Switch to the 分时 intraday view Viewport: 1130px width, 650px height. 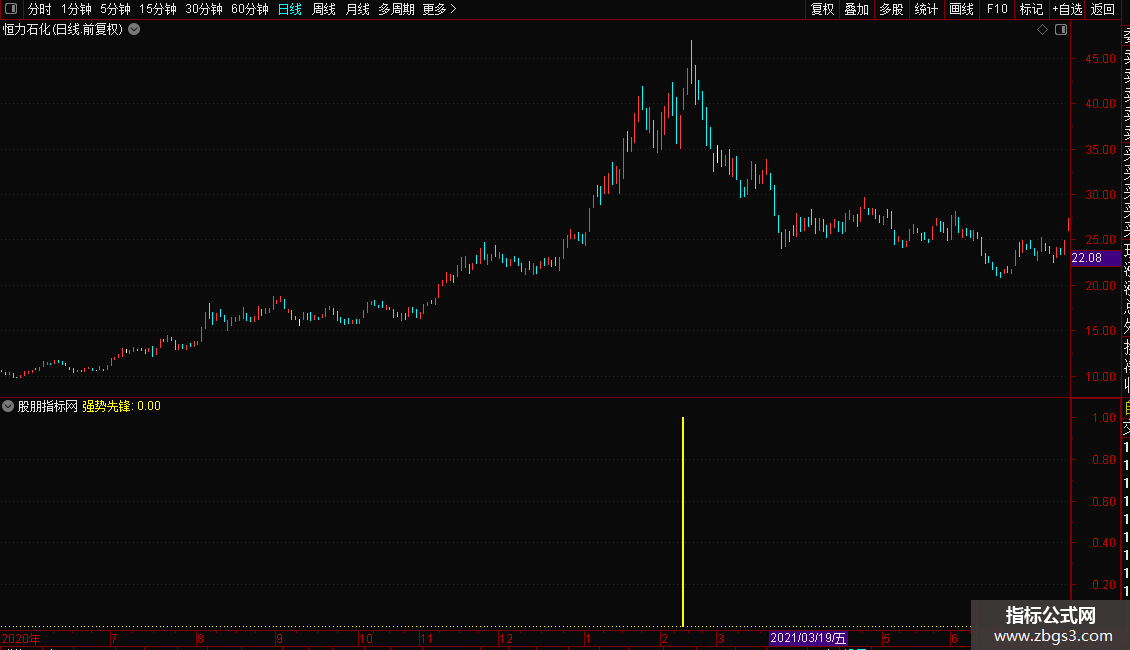tap(40, 9)
